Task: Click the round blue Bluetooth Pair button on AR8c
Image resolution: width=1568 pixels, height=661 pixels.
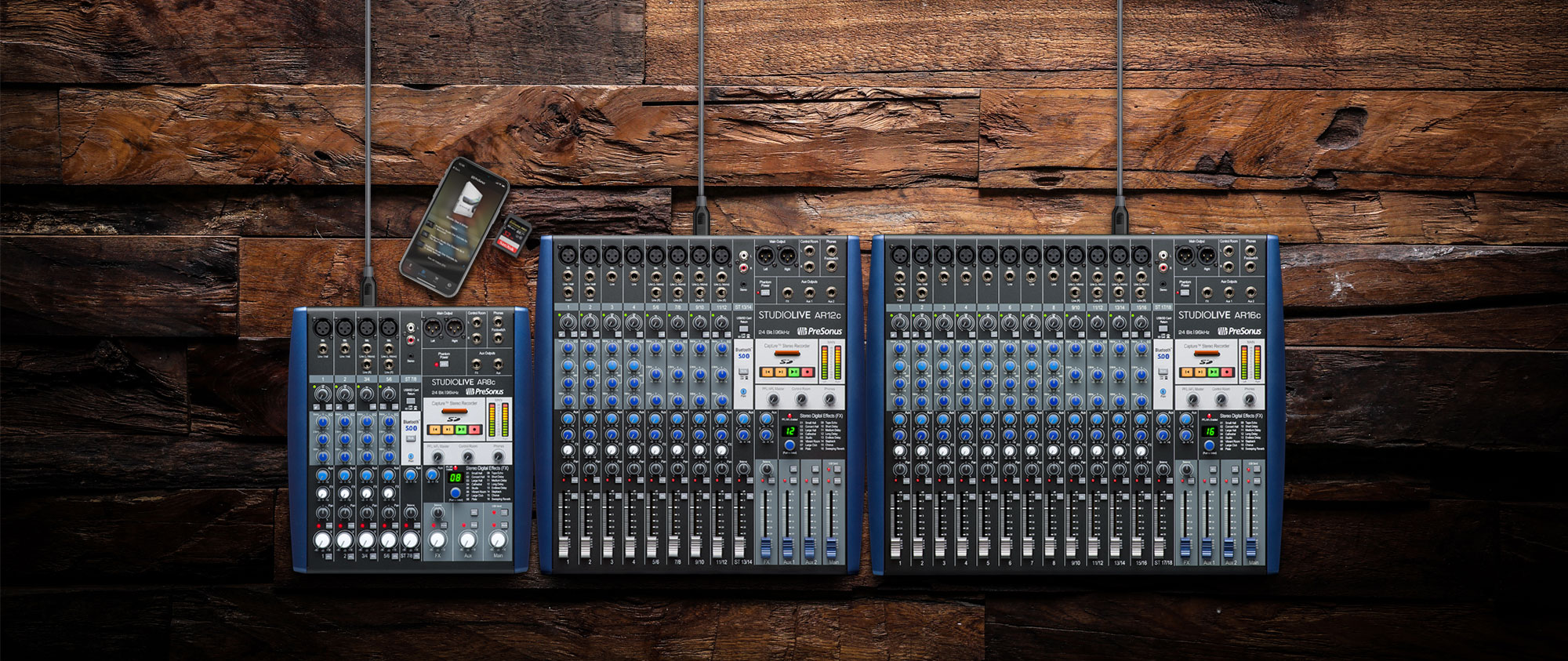Action: pyautogui.click(x=411, y=456)
